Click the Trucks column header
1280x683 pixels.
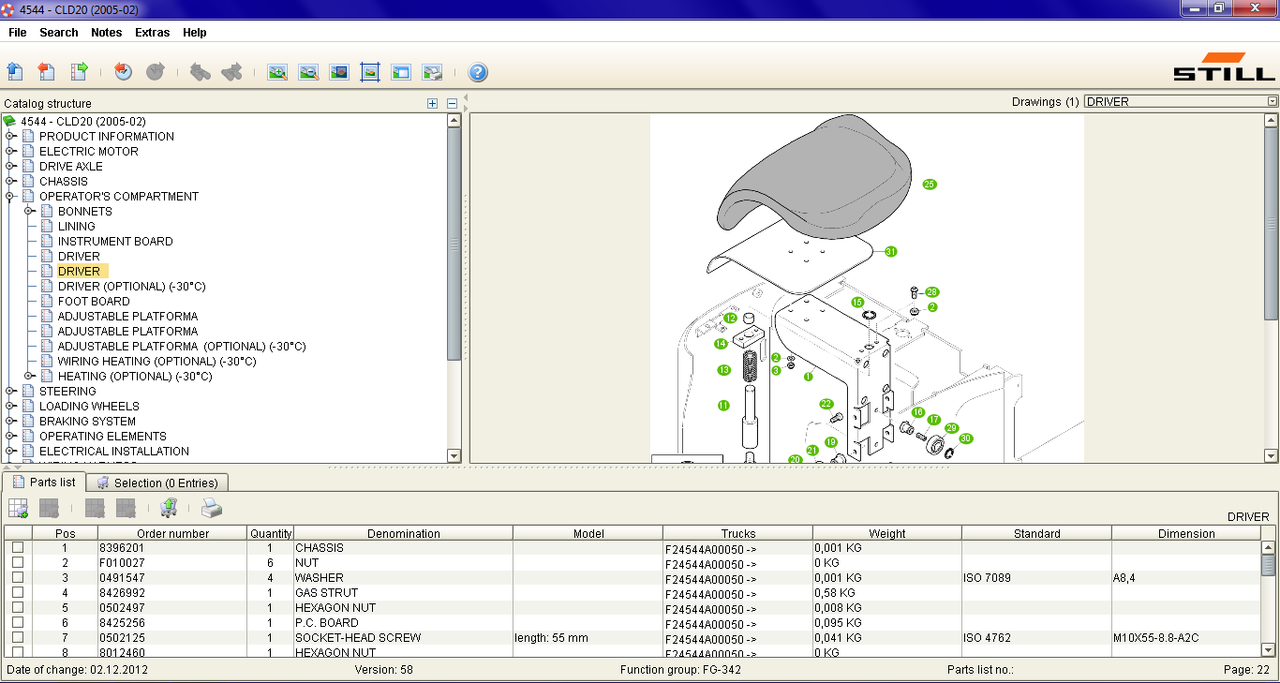tap(738, 534)
